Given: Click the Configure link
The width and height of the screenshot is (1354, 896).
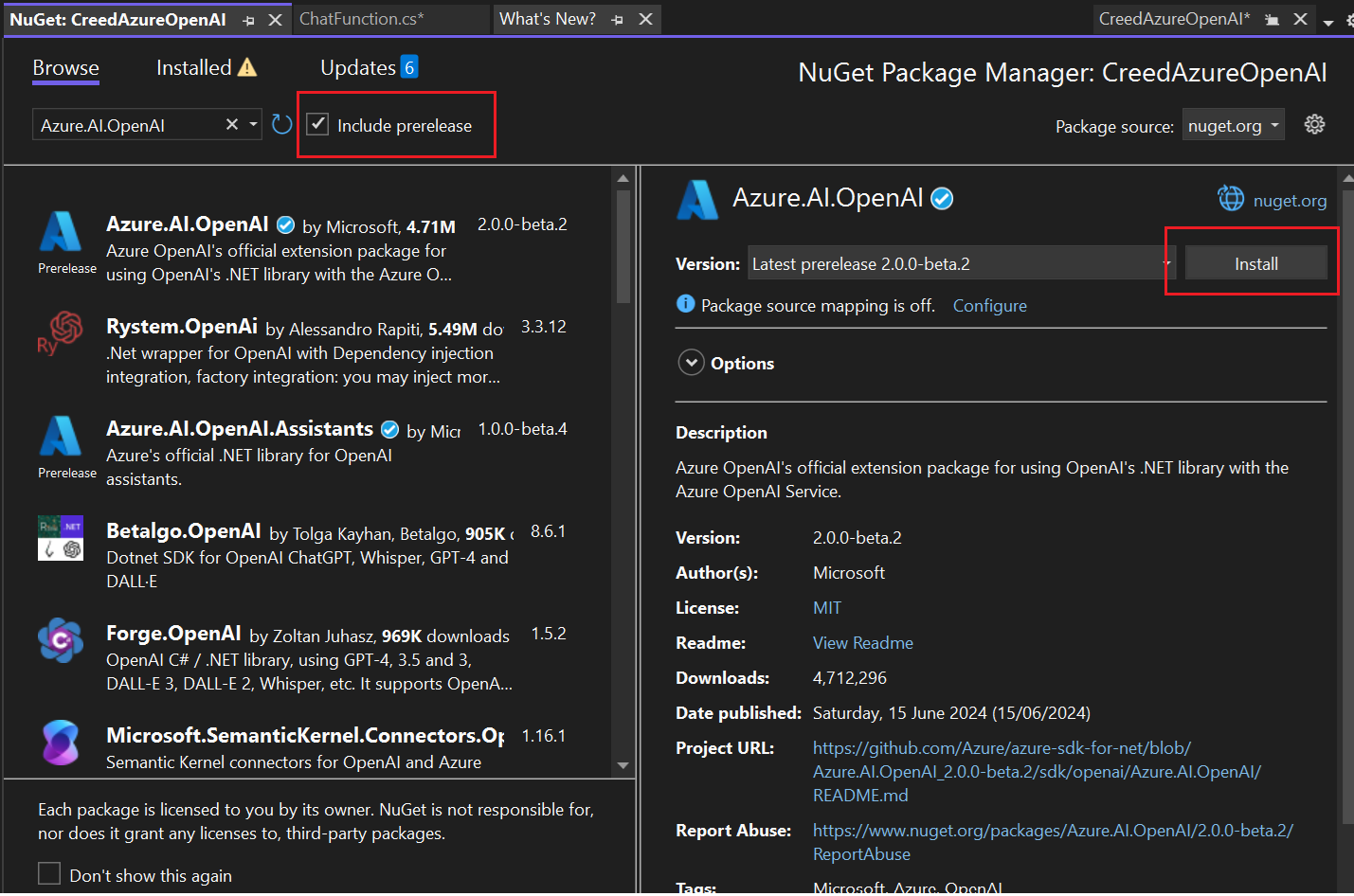Looking at the screenshot, I should [x=989, y=305].
